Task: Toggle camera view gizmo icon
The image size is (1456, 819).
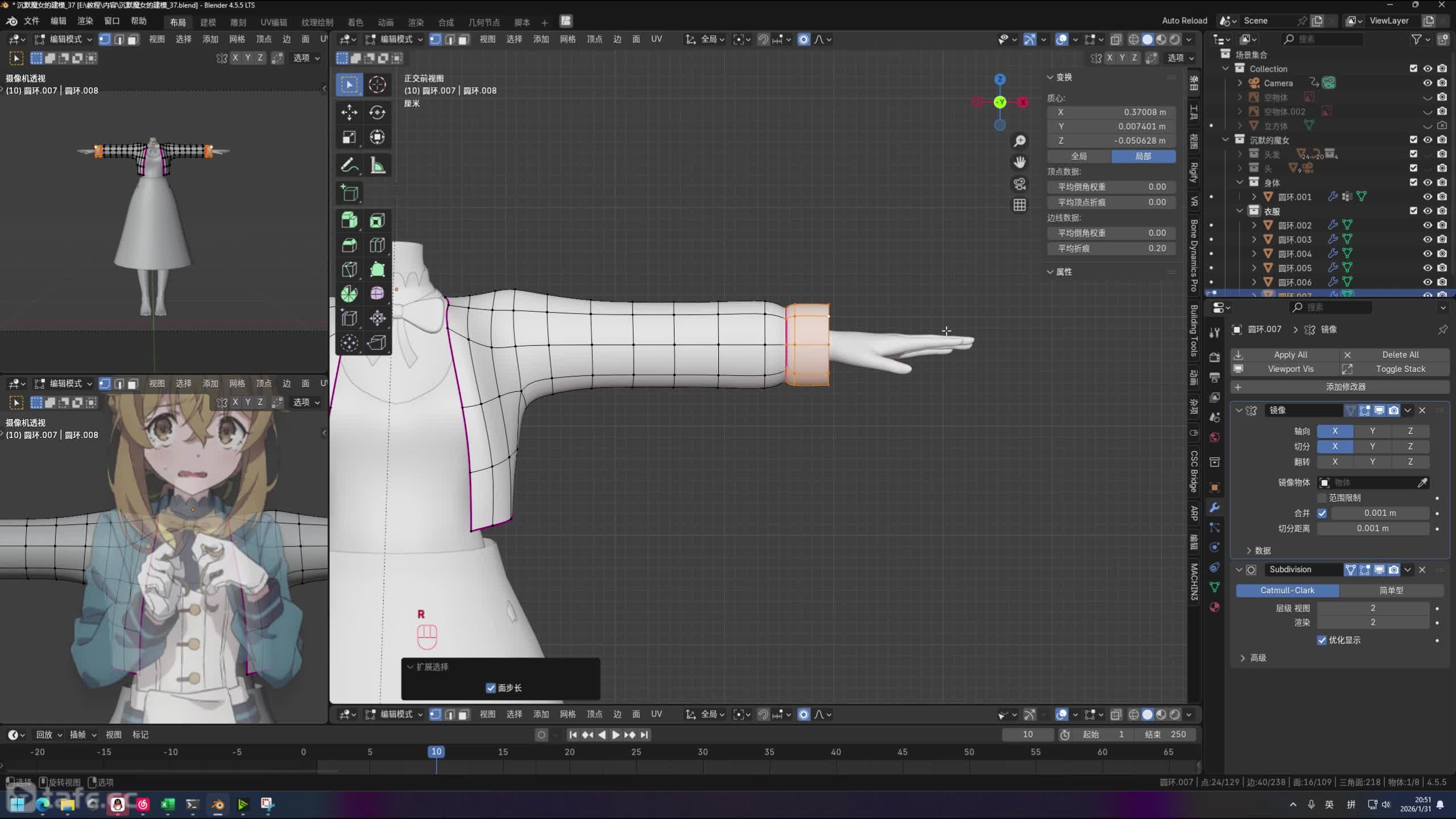Action: pyautogui.click(x=1020, y=184)
